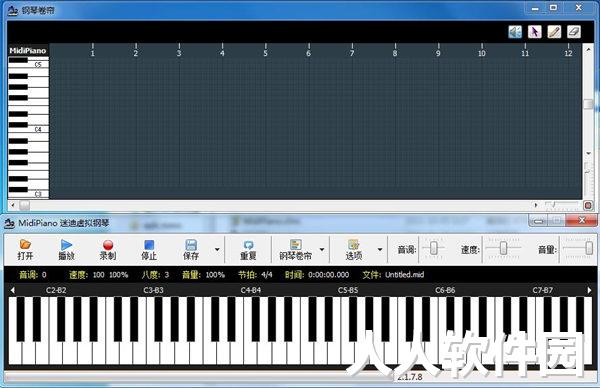This screenshot has height=388, width=600.
Task: Stop playback with the 停止 button
Action: pos(149,249)
